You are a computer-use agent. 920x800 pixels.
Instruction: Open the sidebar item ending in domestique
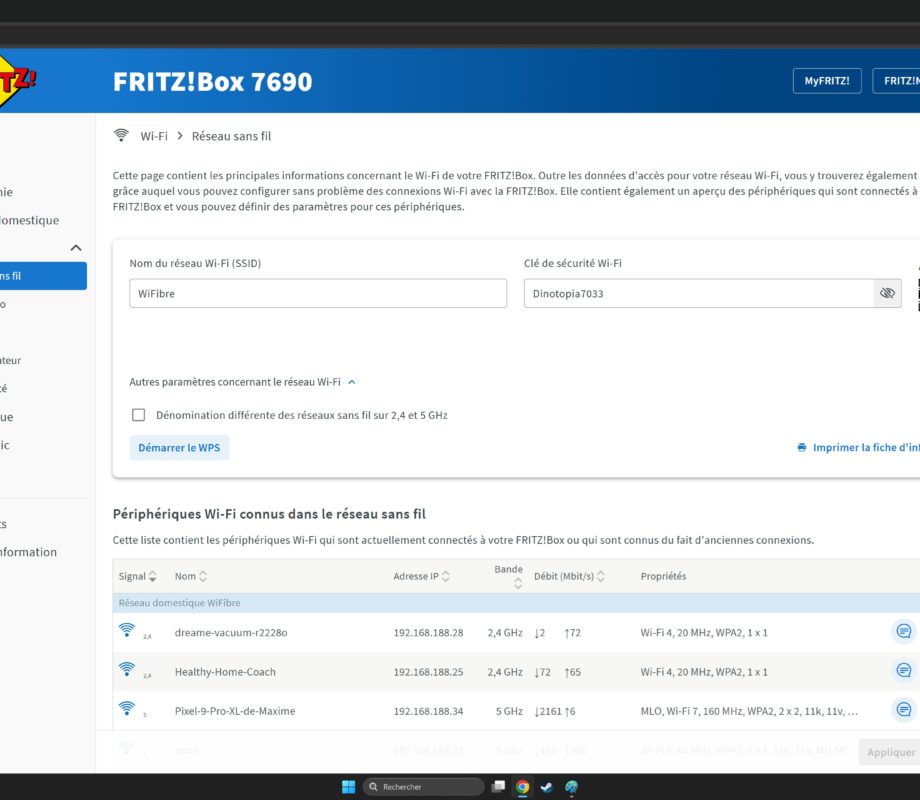30,220
